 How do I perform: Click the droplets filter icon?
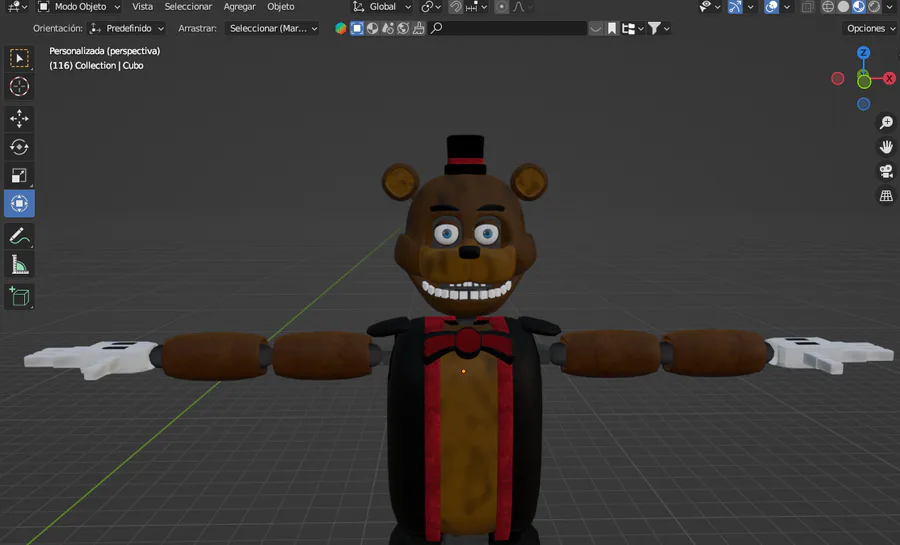point(388,28)
